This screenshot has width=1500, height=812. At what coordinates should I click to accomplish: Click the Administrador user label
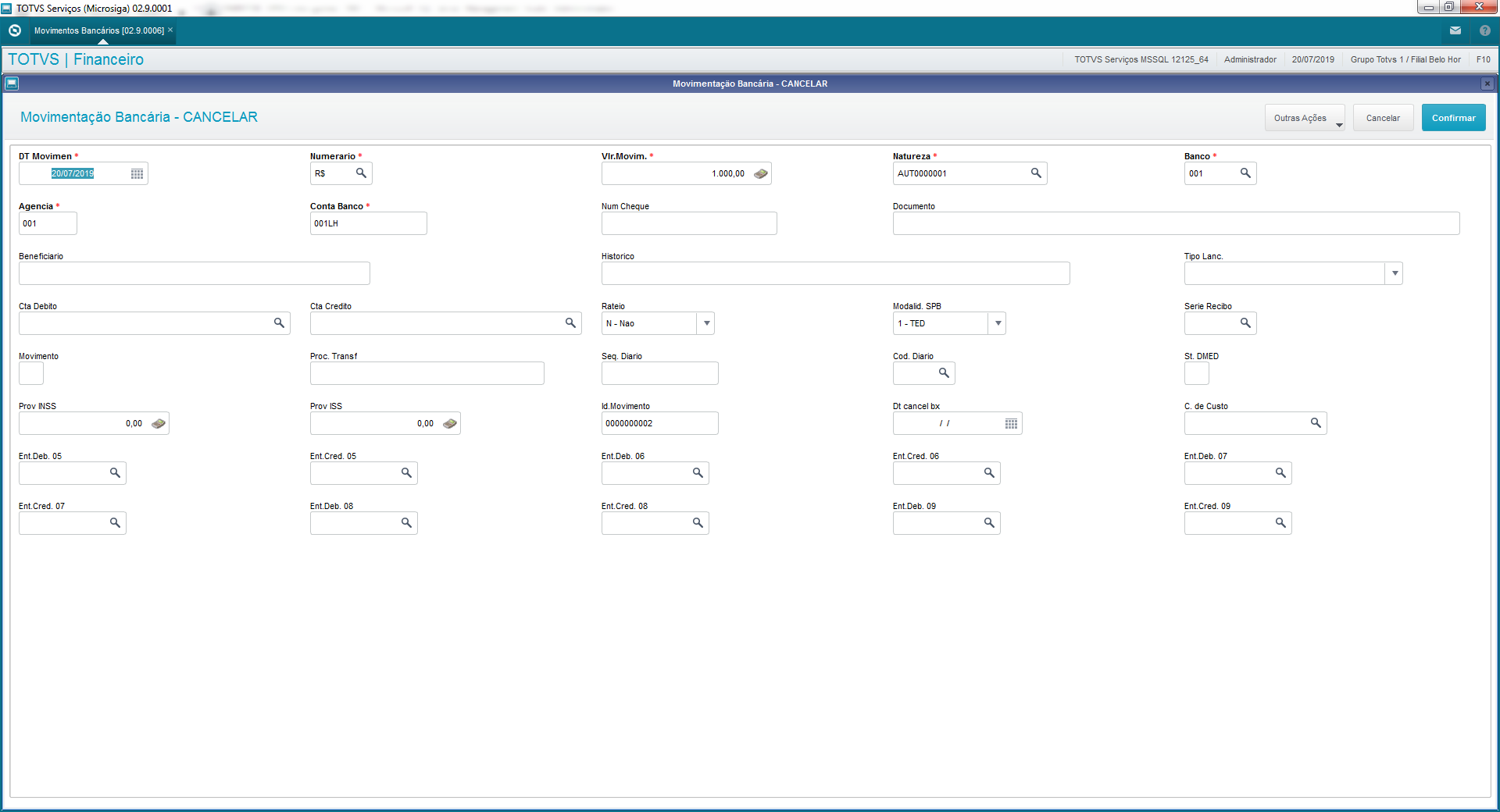point(1250,59)
